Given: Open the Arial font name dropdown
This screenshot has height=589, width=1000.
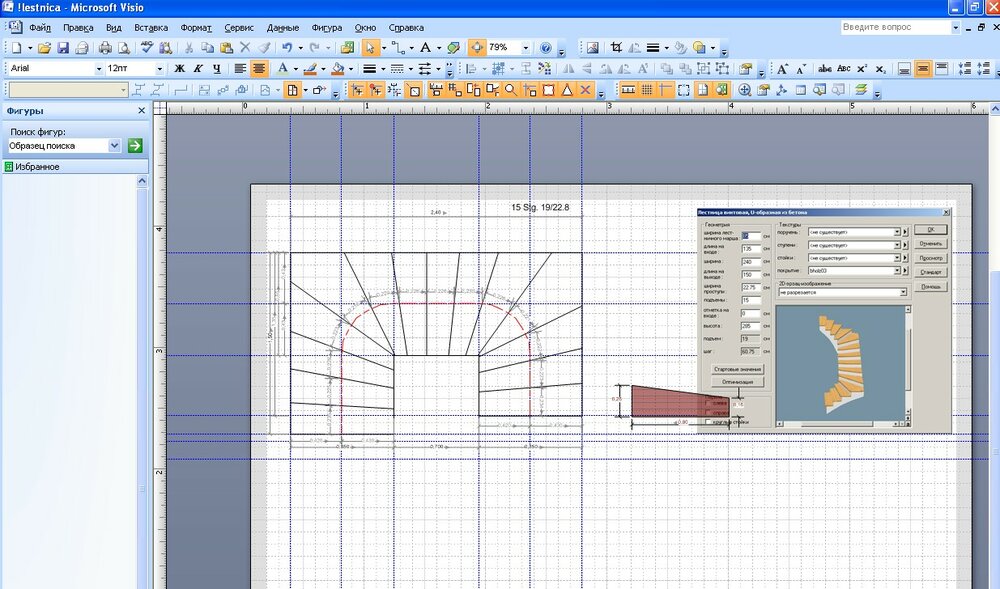Looking at the screenshot, I should [x=98, y=69].
